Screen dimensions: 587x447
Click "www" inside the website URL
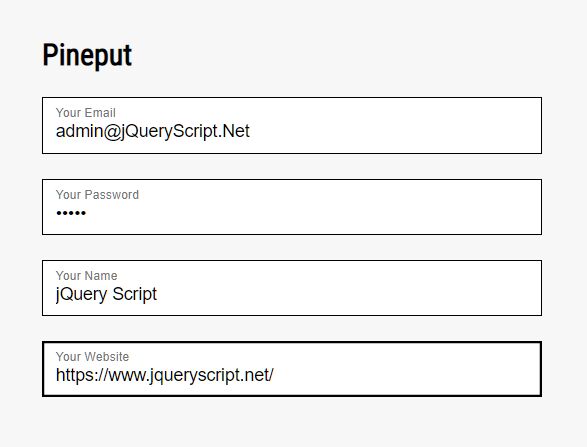coord(126,375)
